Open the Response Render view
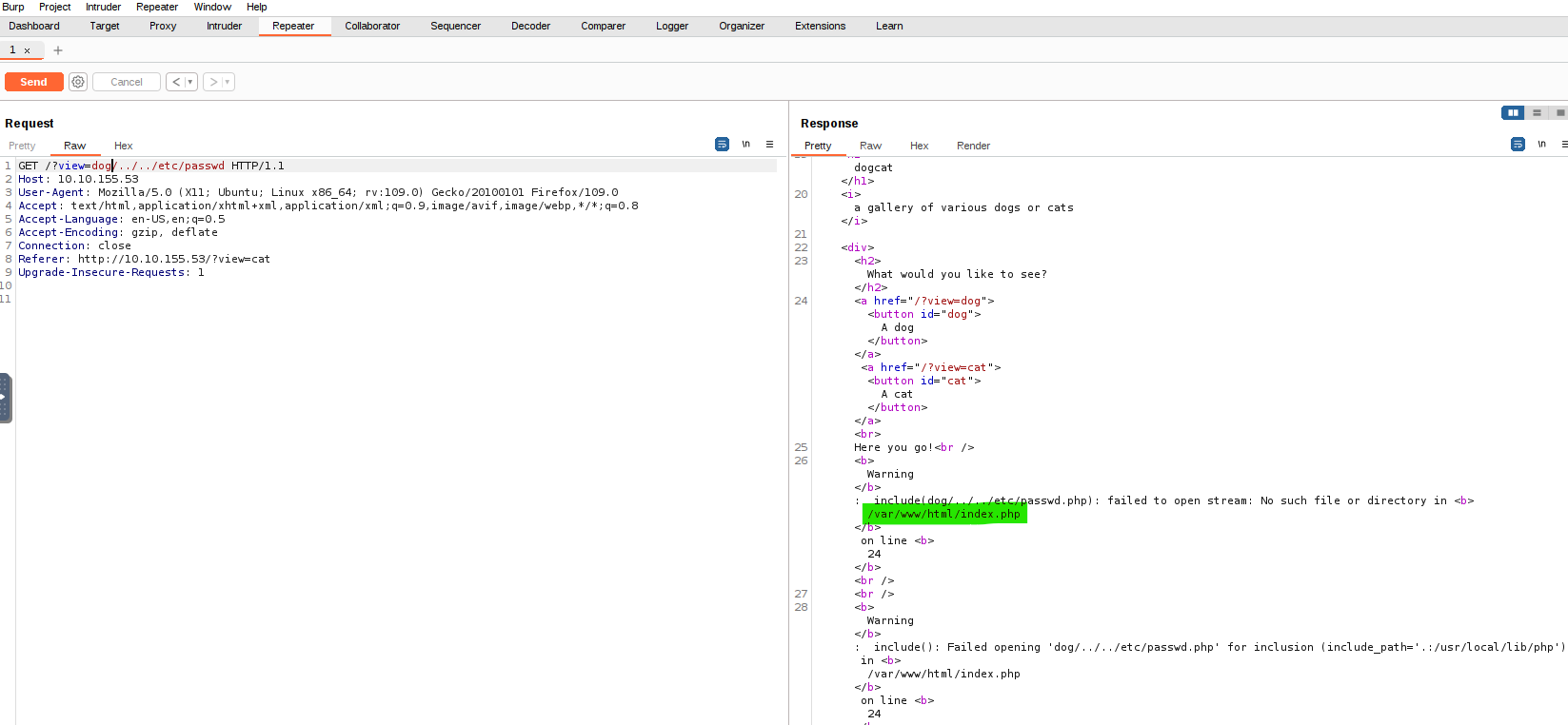 [x=973, y=146]
